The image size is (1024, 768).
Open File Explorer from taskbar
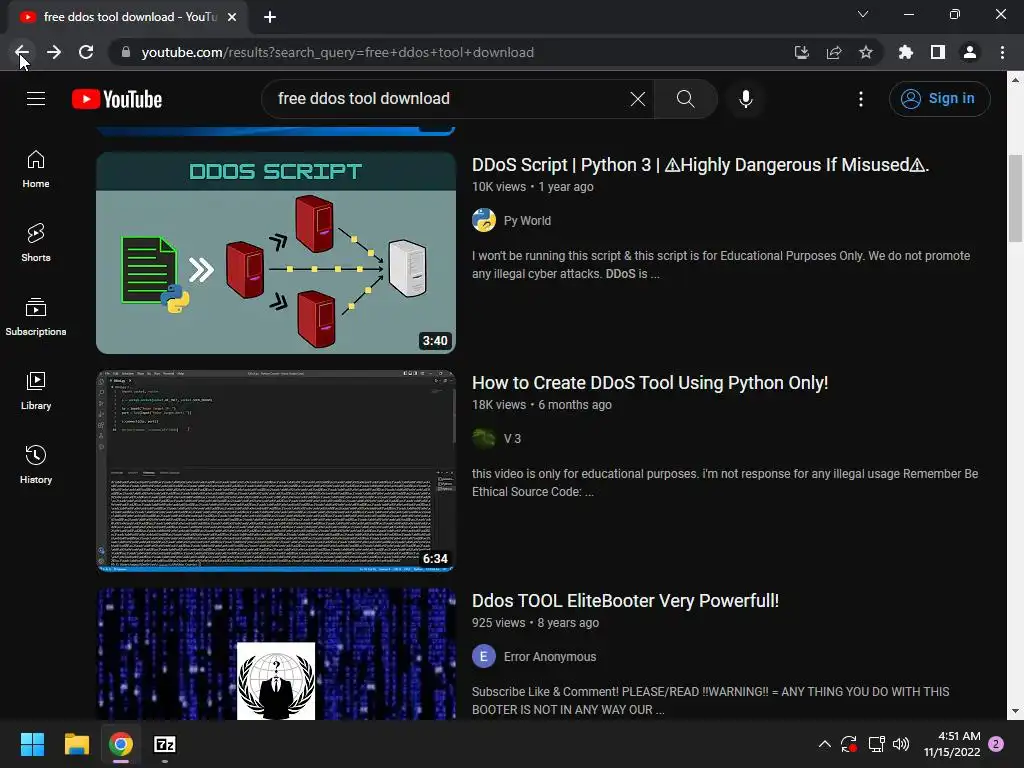tap(76, 744)
